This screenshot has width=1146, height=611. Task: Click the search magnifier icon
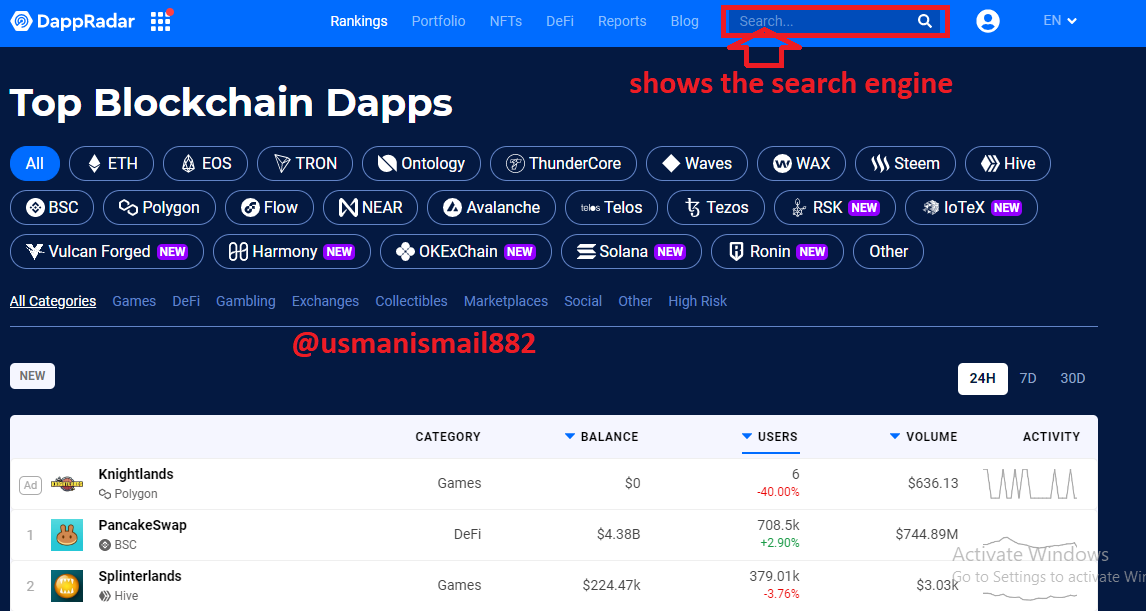[x=925, y=21]
